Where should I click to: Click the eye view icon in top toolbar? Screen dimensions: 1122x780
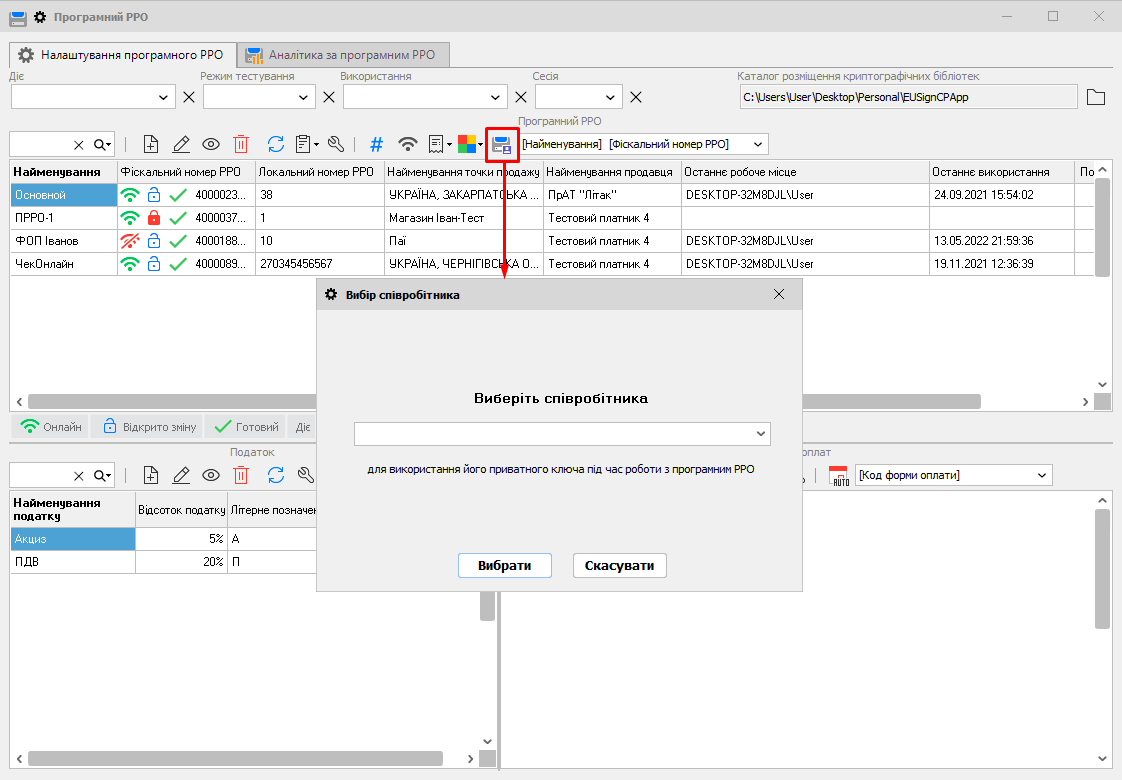click(211, 144)
